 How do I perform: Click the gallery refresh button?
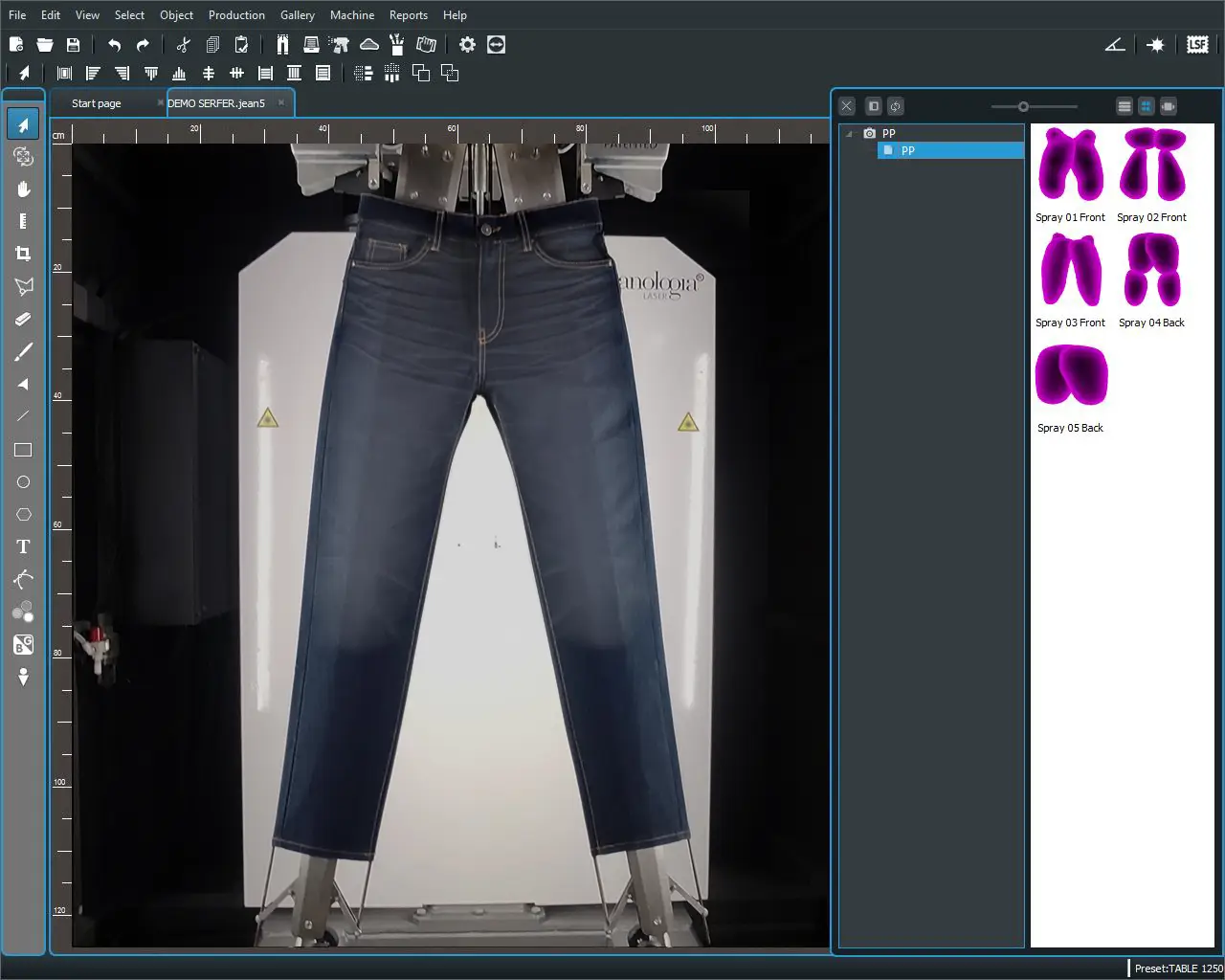point(895,106)
